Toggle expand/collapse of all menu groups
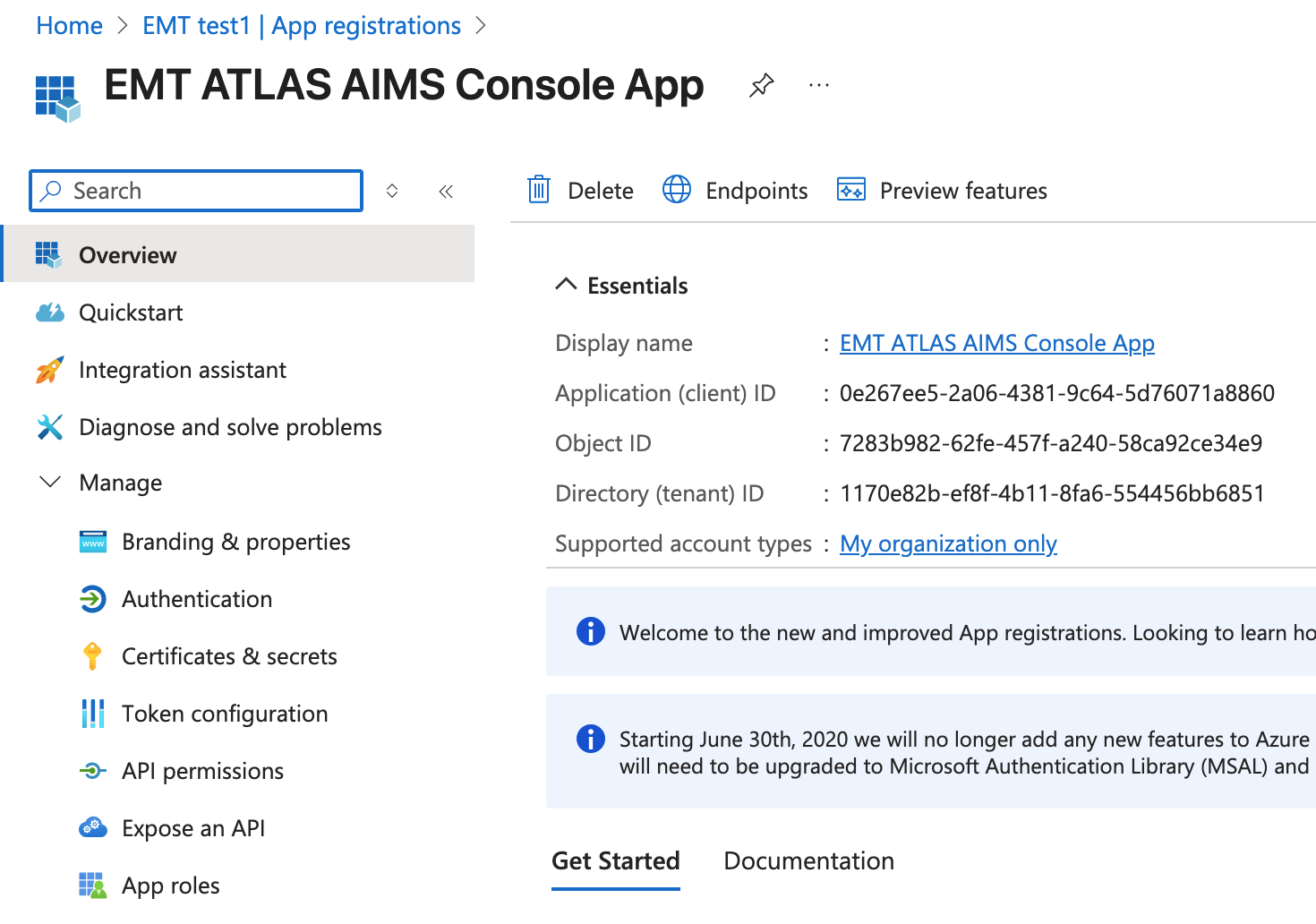The image size is (1316, 924). pos(392,191)
